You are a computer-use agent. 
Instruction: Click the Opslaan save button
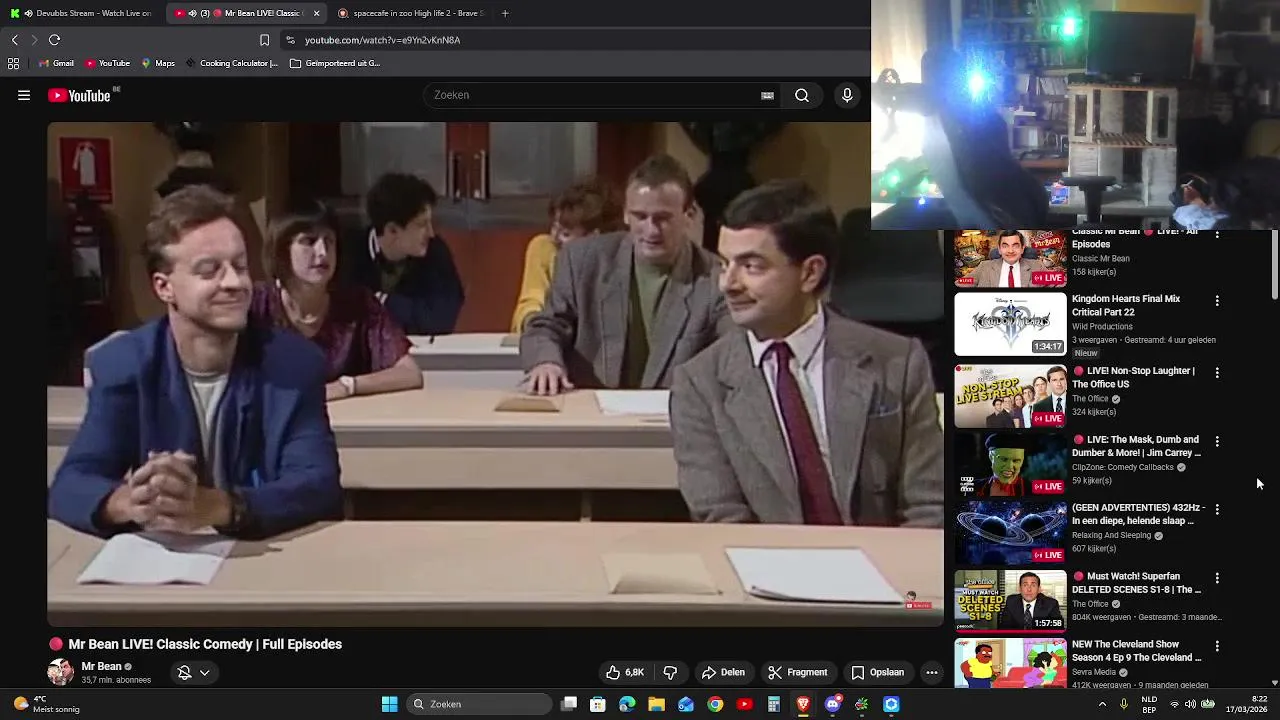pos(877,672)
